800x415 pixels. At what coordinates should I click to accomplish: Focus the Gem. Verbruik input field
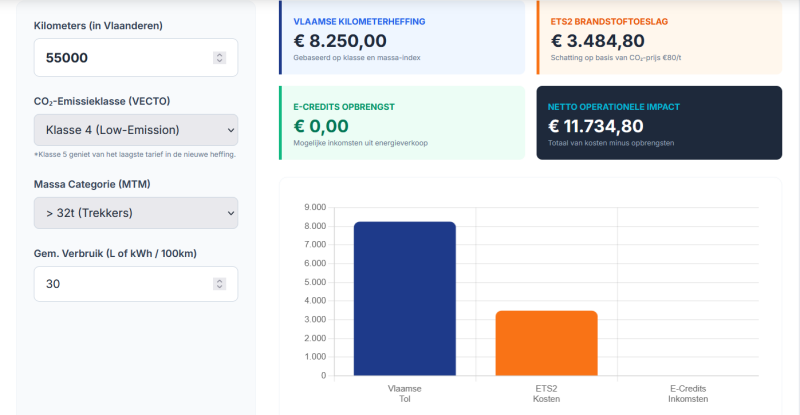[x=120, y=284]
